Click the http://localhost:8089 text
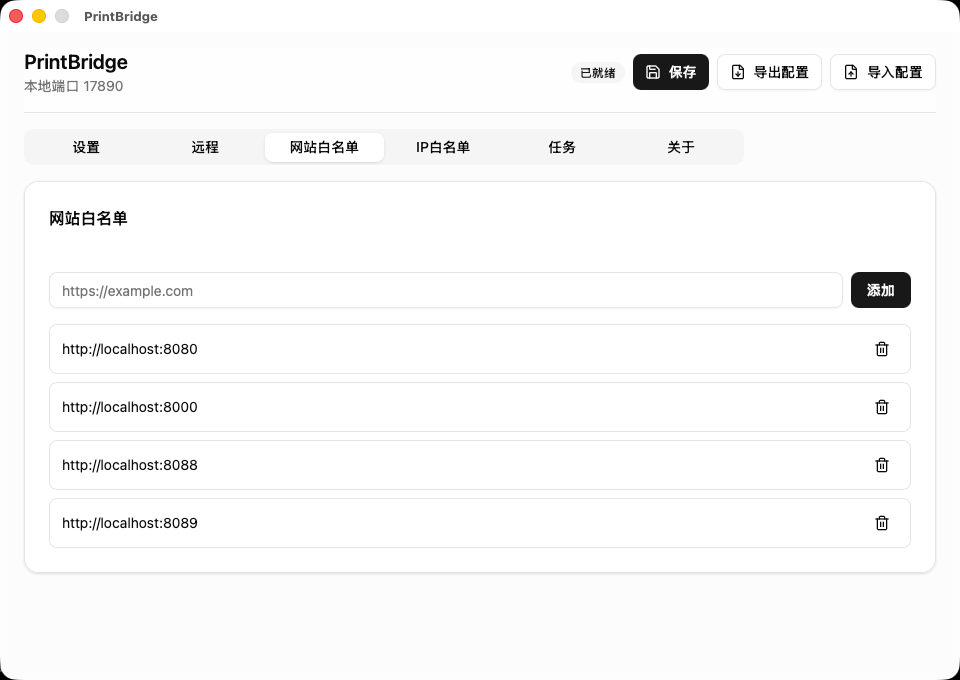The width and height of the screenshot is (960, 680). click(130, 523)
